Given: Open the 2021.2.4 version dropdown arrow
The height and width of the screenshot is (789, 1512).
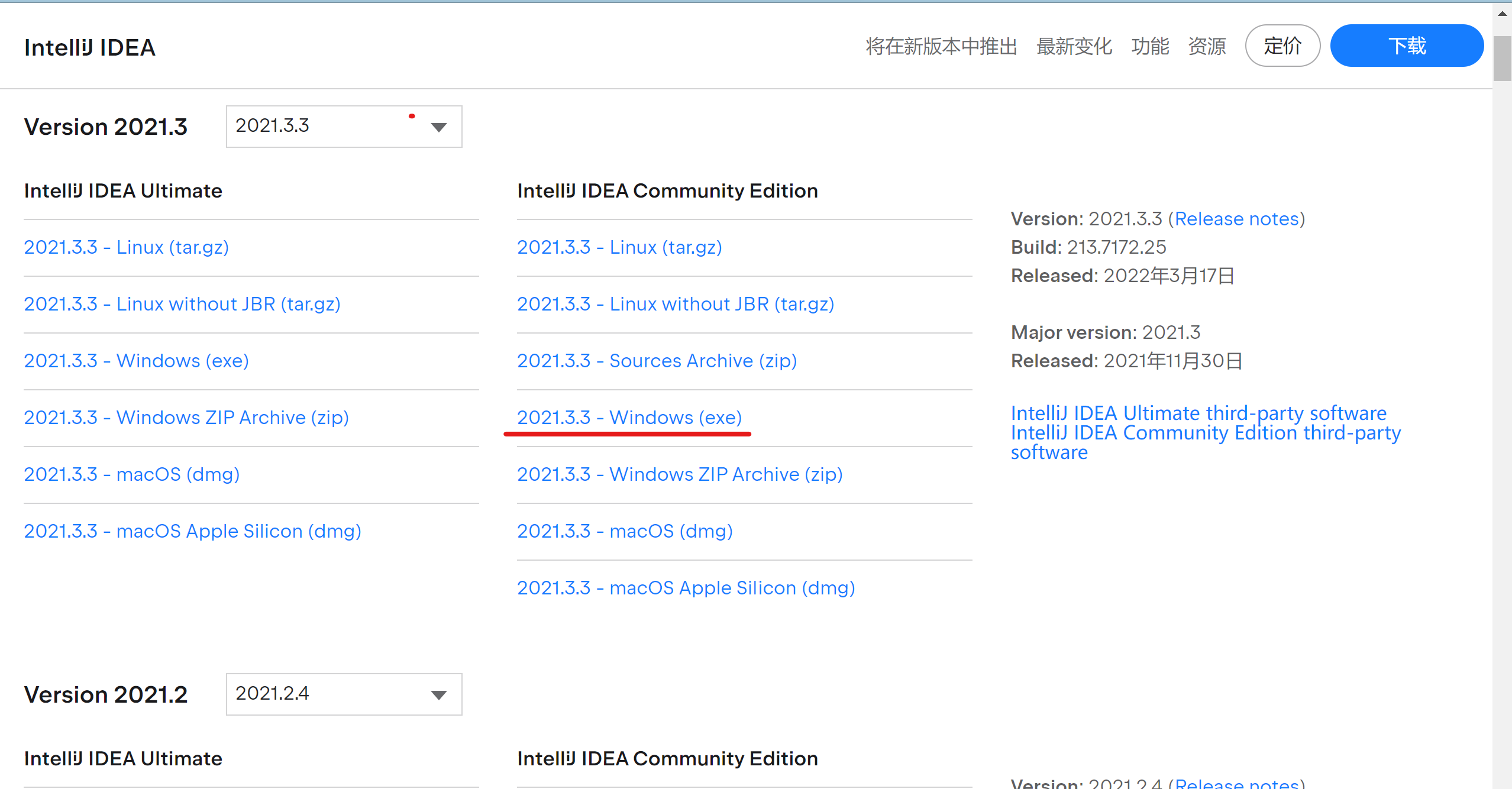Looking at the screenshot, I should [x=438, y=694].
